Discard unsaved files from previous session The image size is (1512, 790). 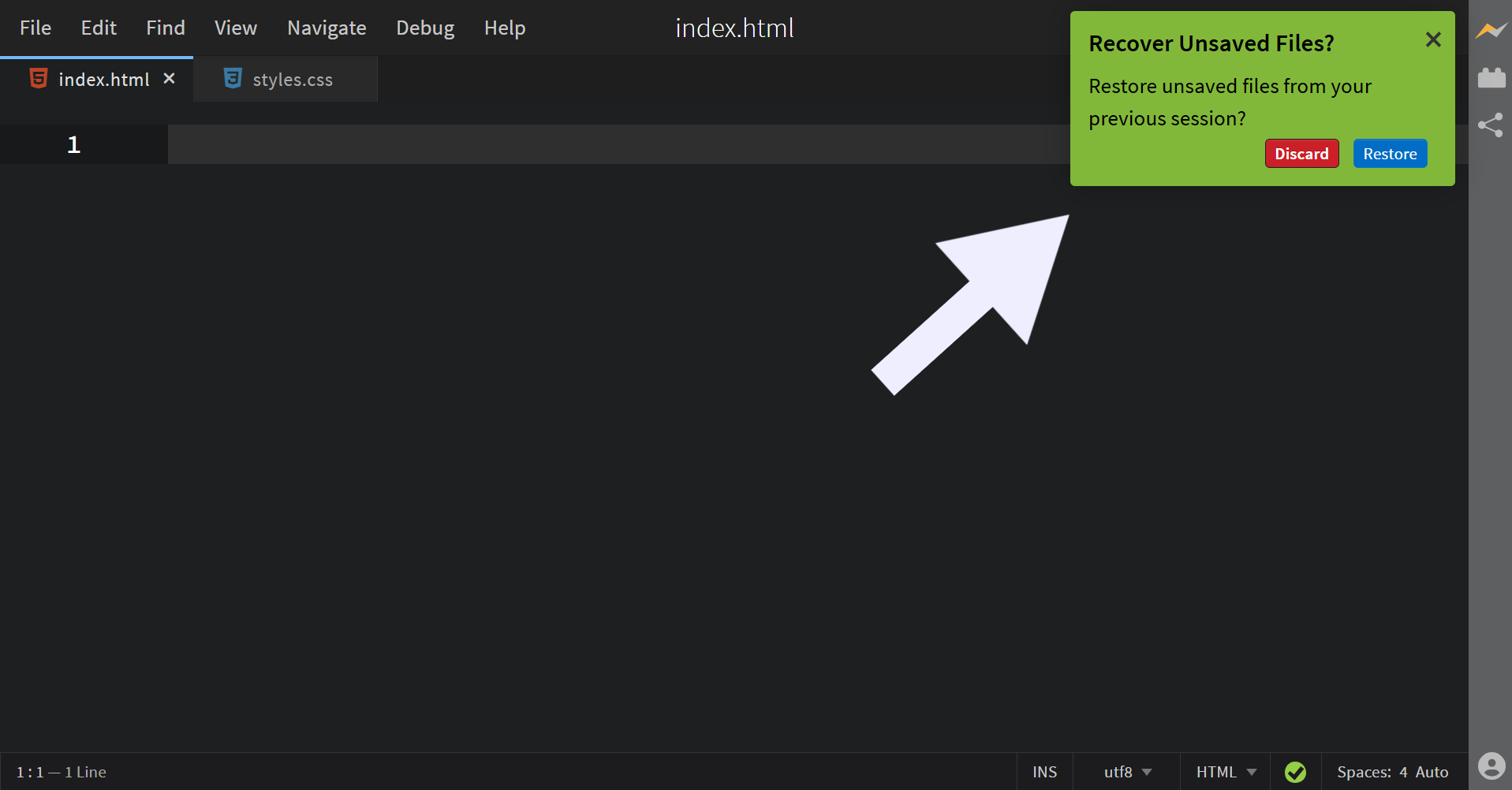1301,153
